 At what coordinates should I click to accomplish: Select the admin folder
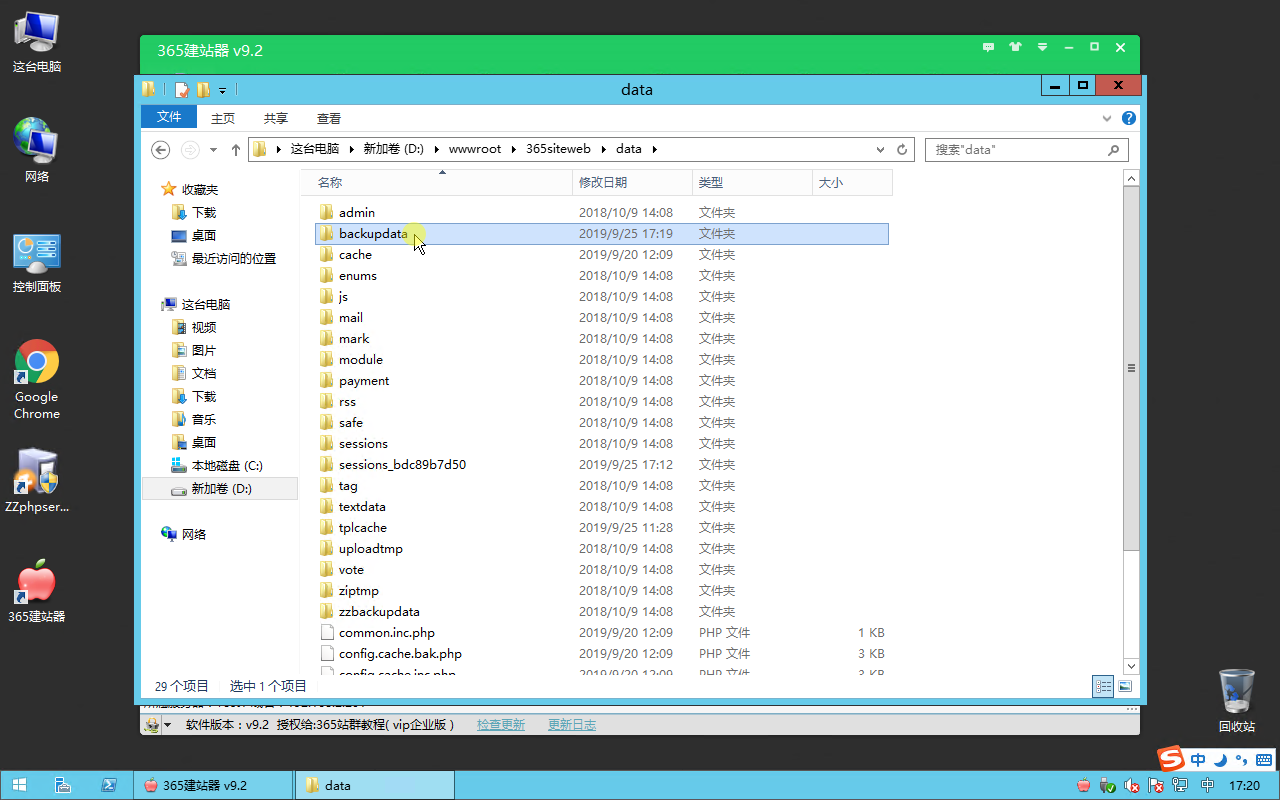601,212
